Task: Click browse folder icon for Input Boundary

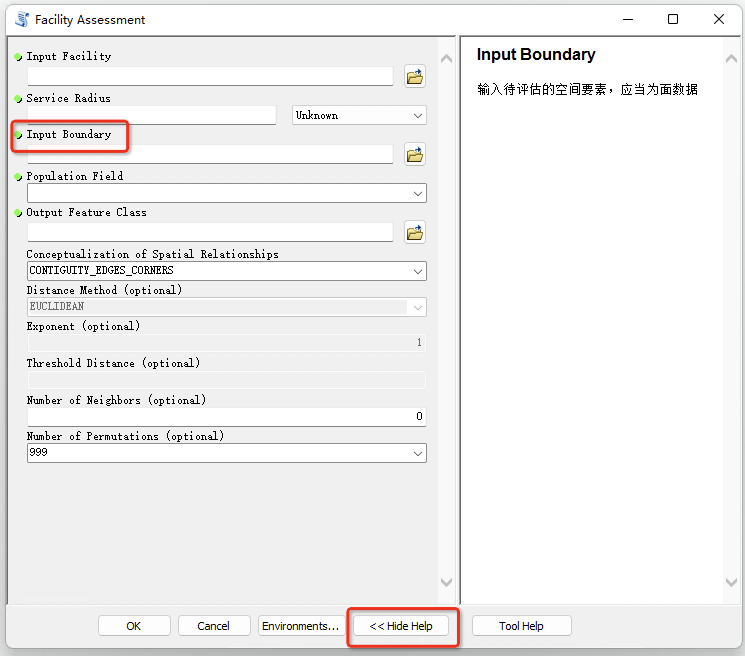Action: 415,154
